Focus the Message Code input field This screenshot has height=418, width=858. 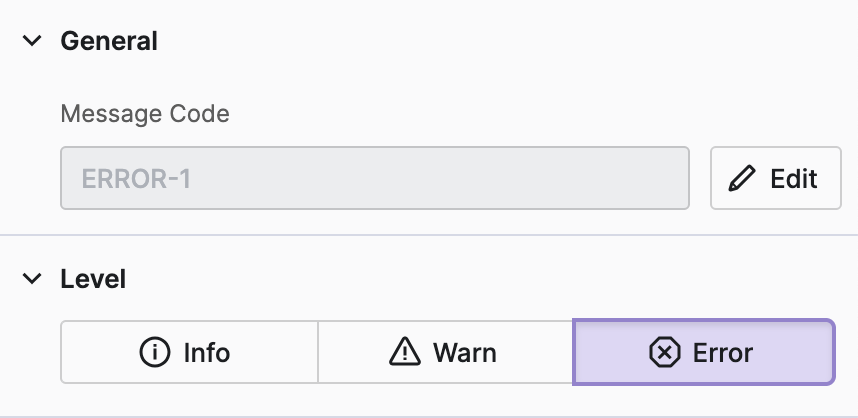pos(375,179)
